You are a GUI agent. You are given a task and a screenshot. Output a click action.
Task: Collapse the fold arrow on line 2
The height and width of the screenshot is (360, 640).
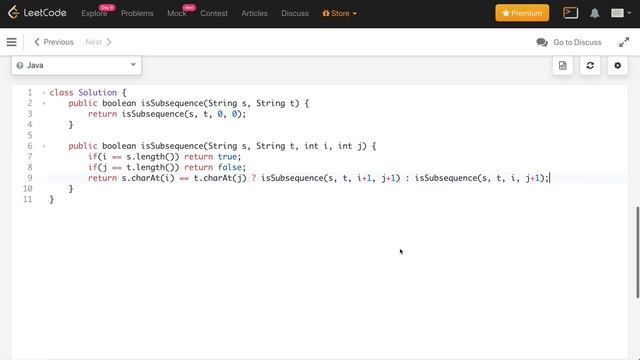point(44,103)
